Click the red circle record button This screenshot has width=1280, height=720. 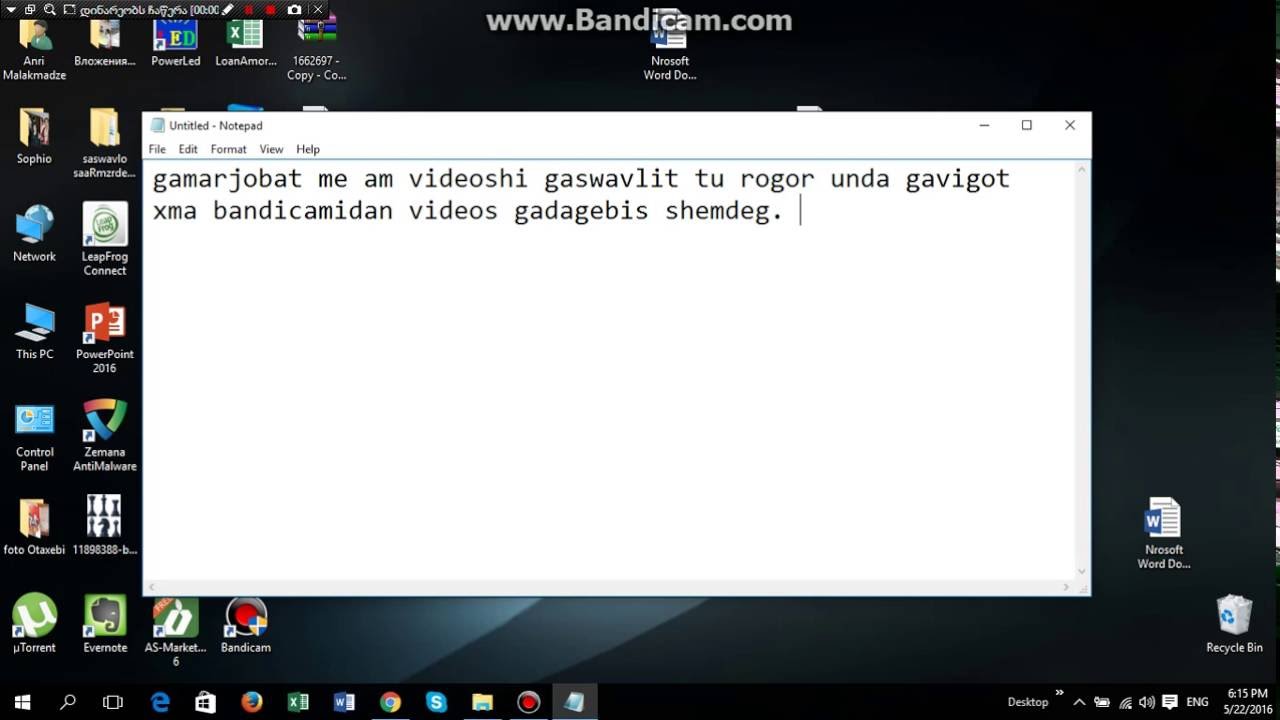[271, 9]
